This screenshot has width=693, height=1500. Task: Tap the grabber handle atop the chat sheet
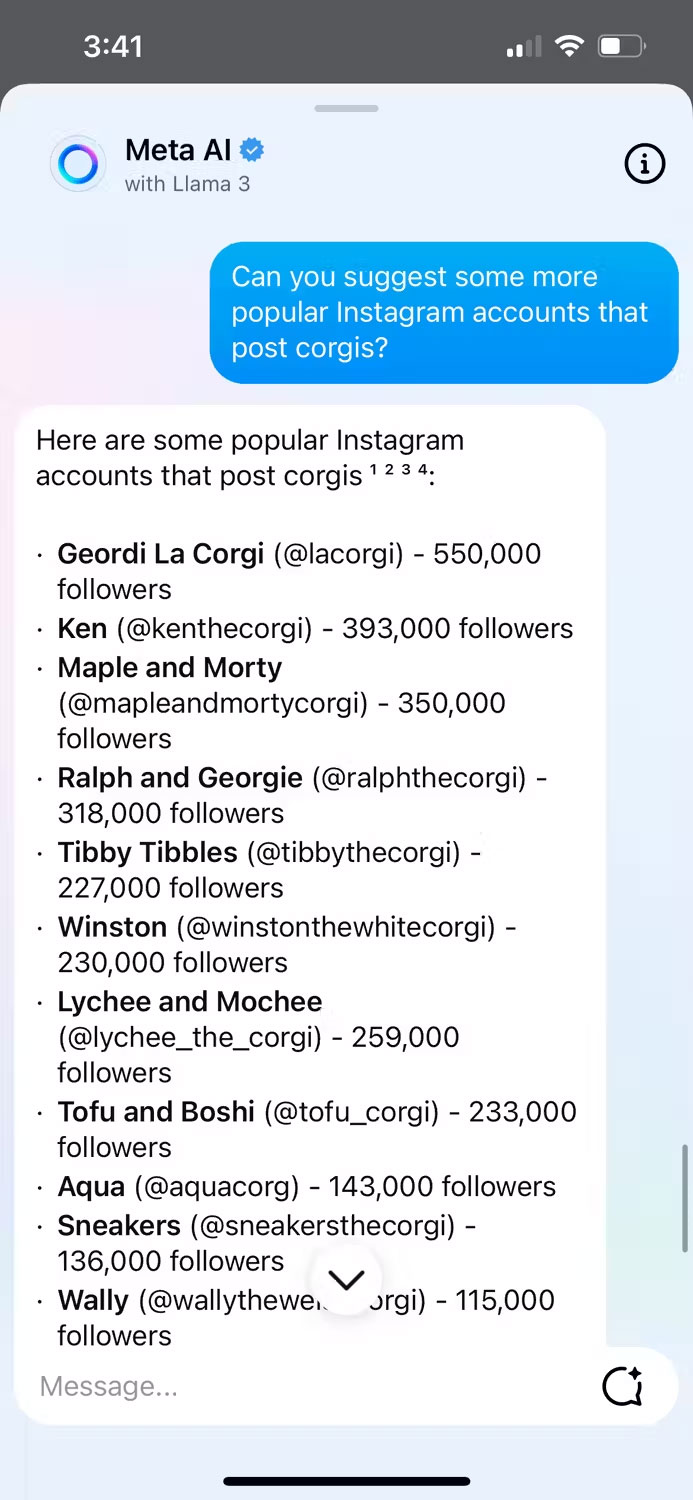tap(346, 108)
